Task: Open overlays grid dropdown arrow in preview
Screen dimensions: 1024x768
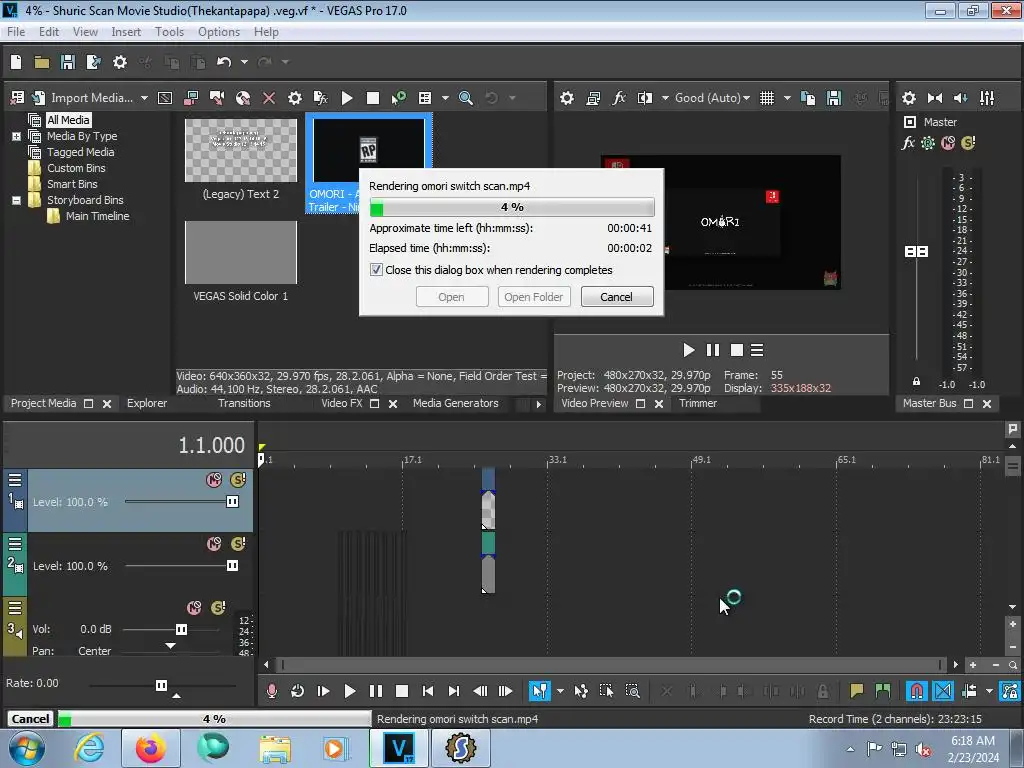Action: (787, 98)
